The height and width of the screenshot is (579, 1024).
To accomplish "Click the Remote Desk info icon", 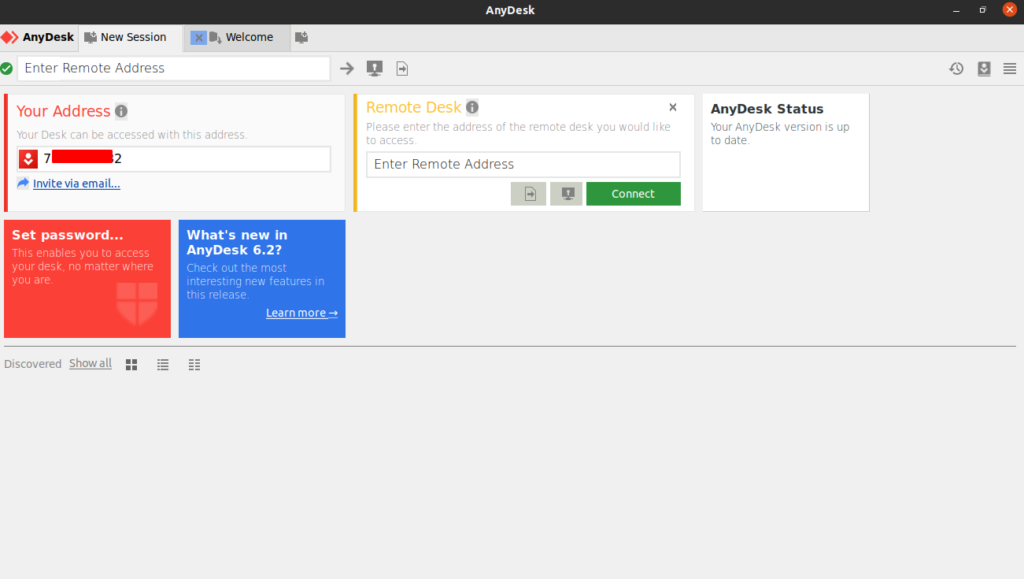I will pos(472,107).
